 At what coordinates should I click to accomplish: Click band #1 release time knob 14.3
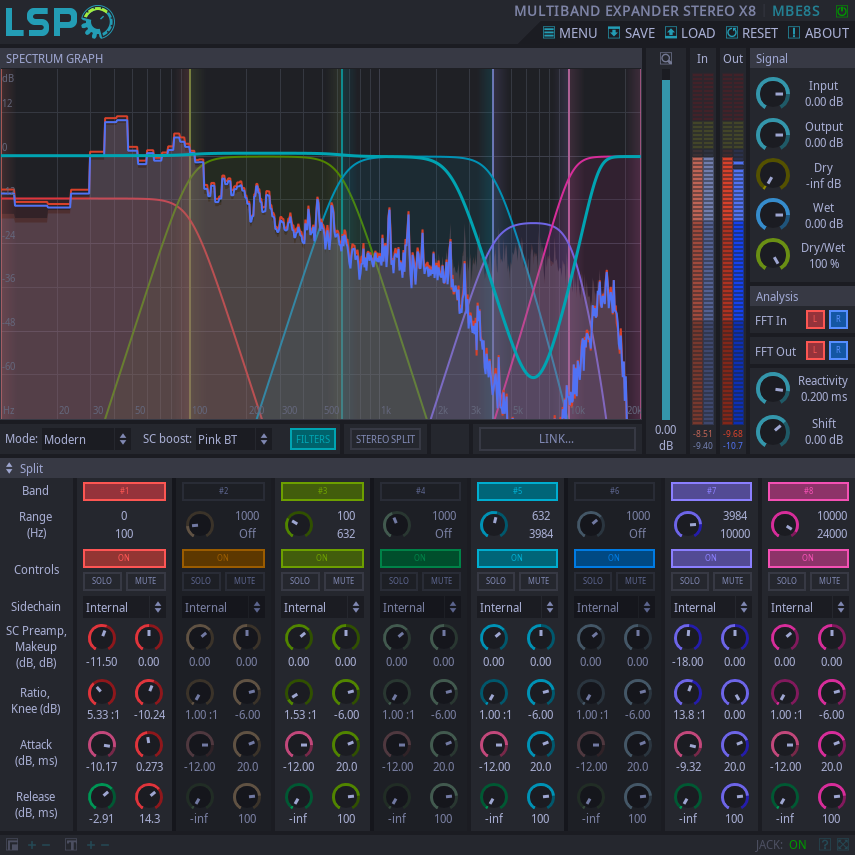pos(149,797)
